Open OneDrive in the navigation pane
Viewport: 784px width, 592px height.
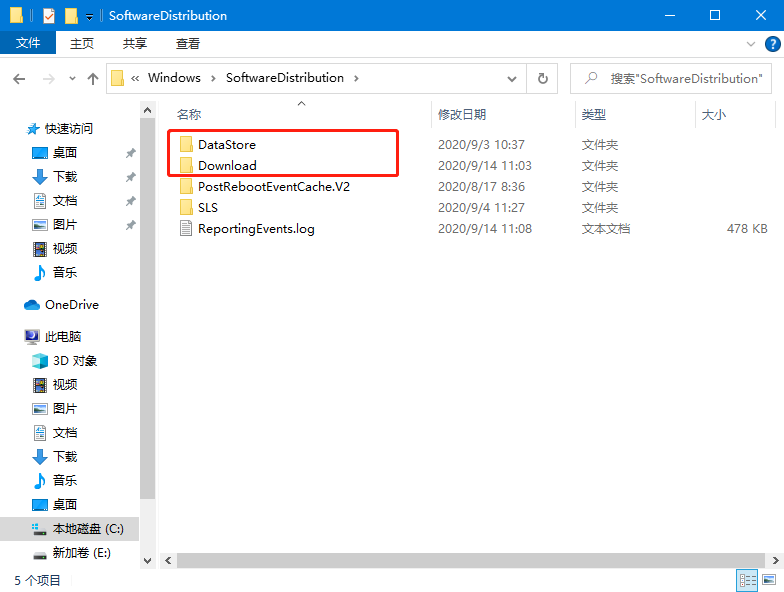(72, 304)
